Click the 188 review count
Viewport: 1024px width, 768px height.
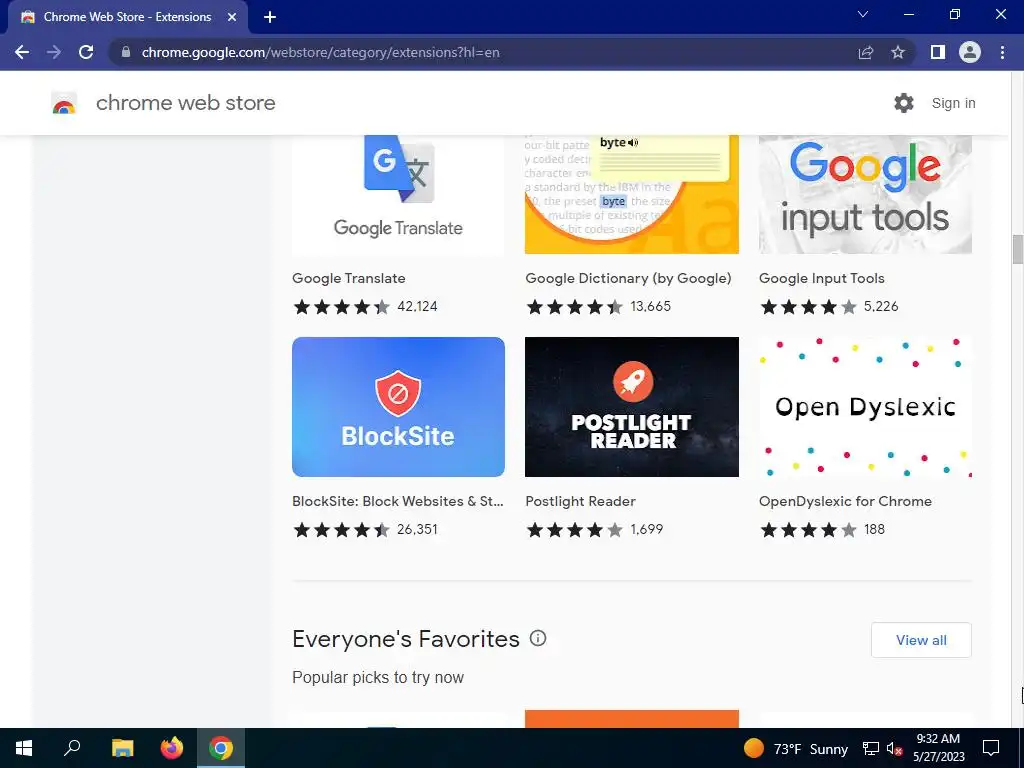(x=874, y=530)
